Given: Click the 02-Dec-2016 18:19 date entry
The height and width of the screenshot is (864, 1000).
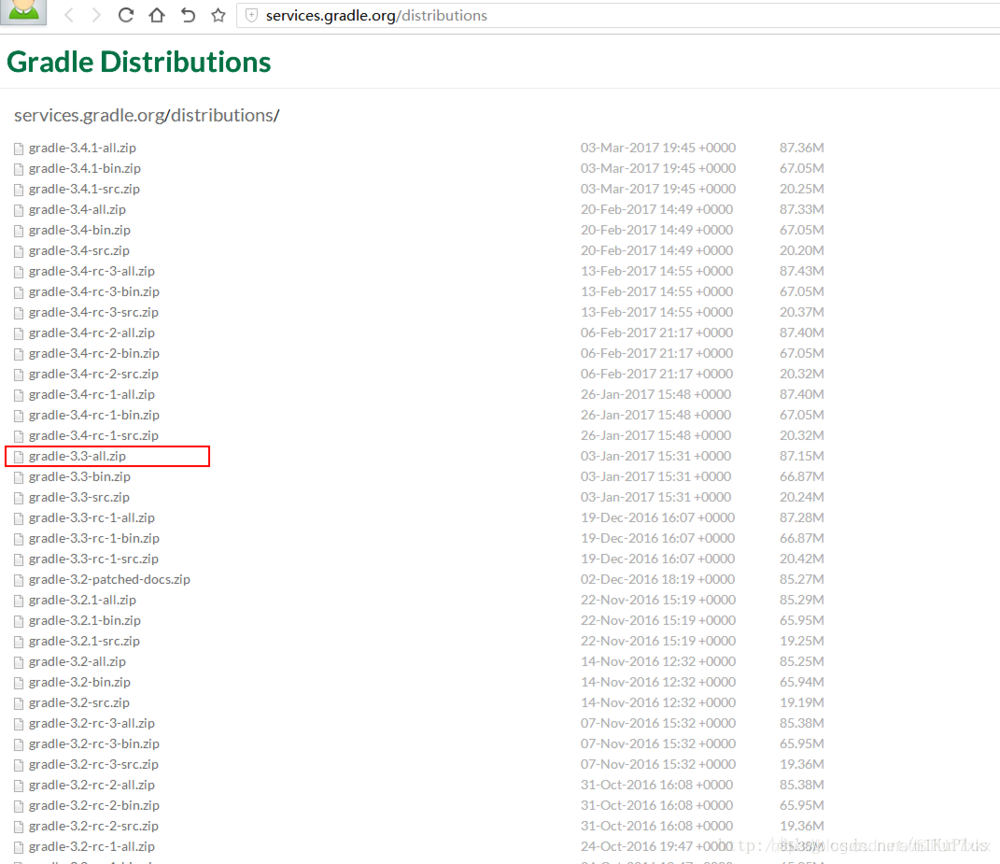Looking at the screenshot, I should coord(658,580).
